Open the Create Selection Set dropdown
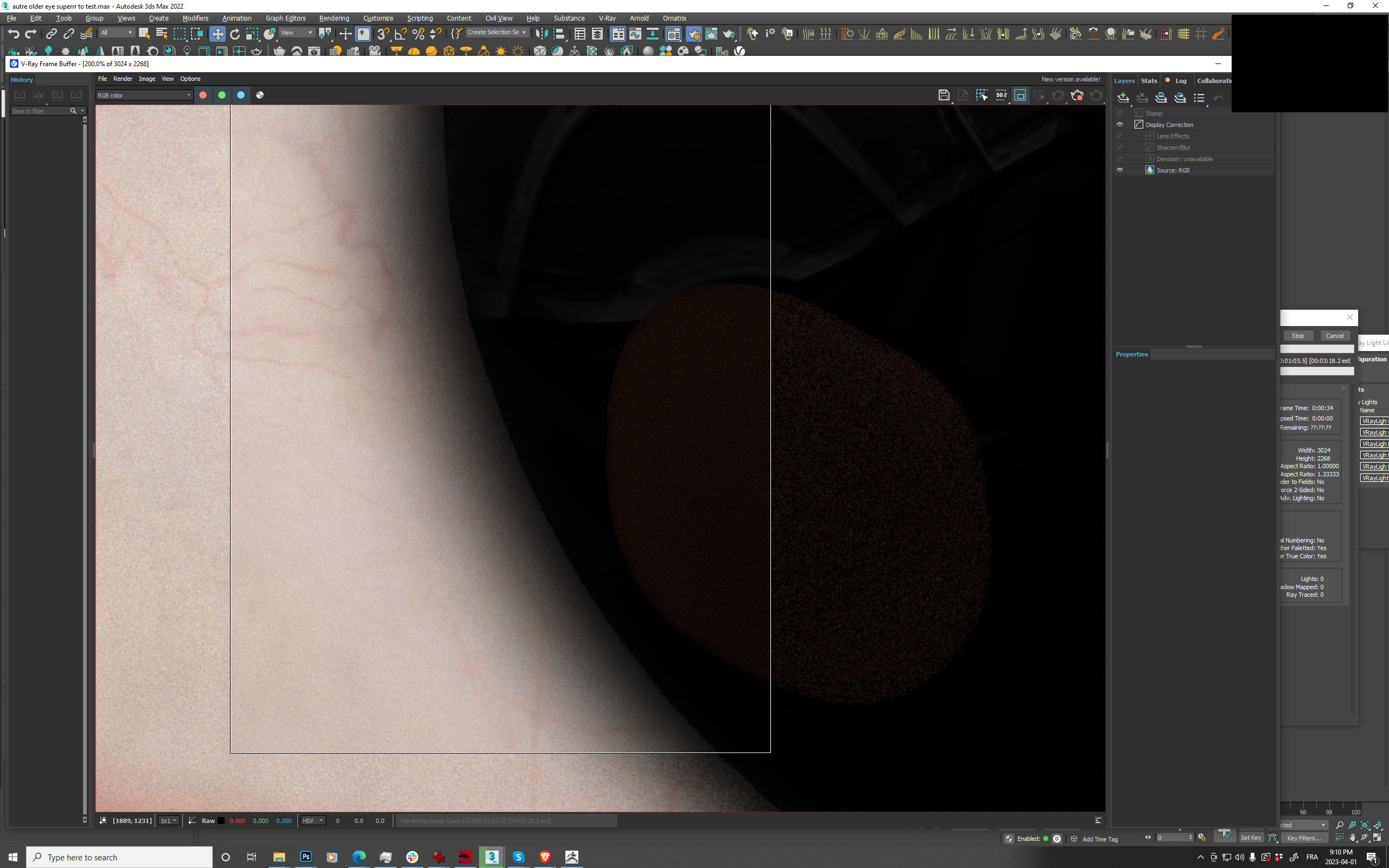This screenshot has height=868, width=1389. (x=497, y=33)
